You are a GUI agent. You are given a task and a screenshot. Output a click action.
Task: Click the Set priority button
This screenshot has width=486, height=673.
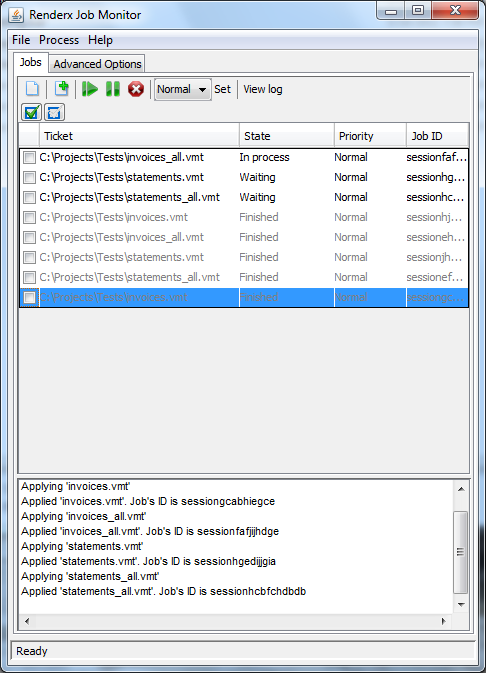[222, 89]
